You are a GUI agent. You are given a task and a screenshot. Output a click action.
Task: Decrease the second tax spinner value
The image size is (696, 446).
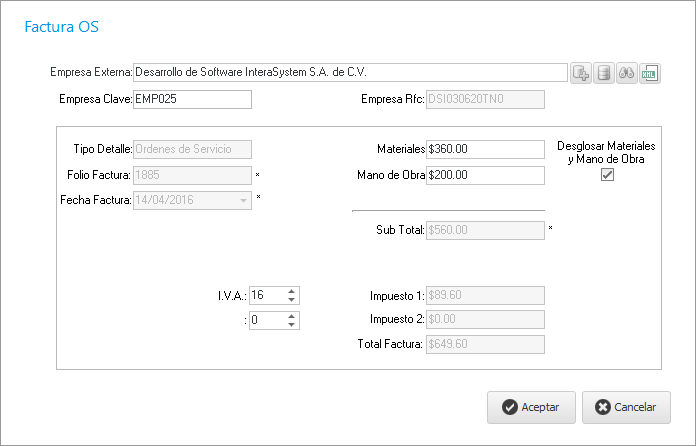click(291, 324)
